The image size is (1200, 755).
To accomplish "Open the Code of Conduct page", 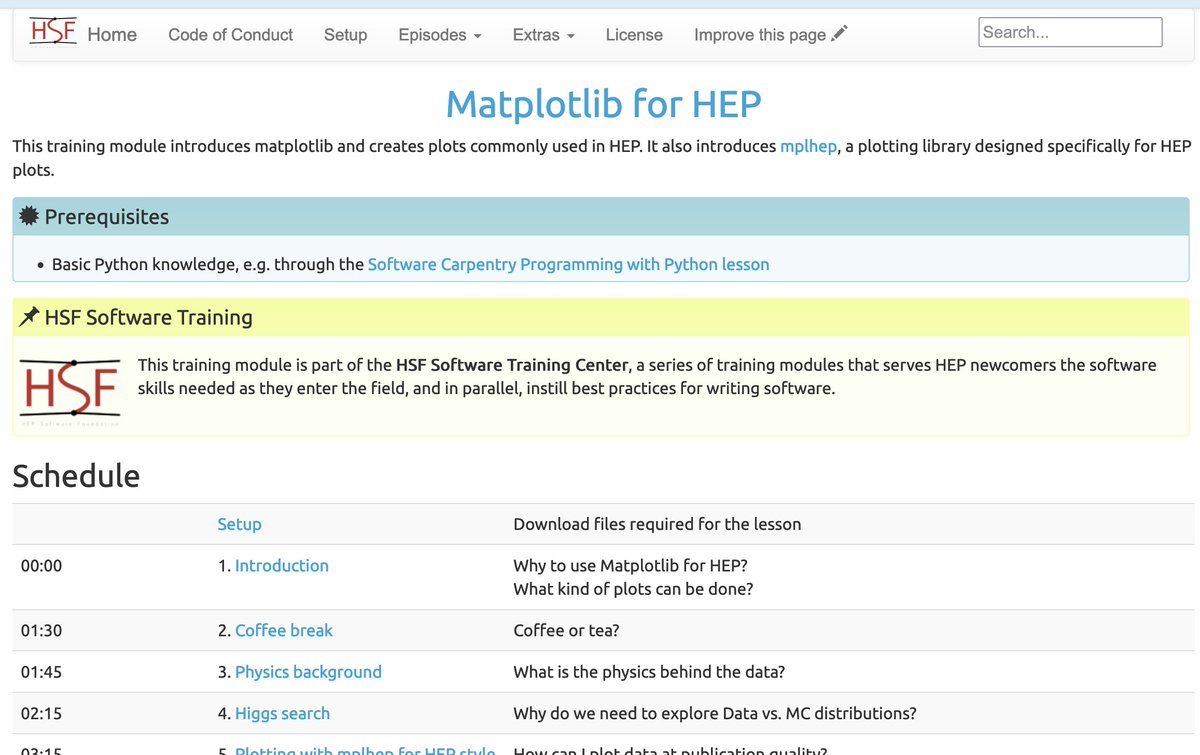I will pyautogui.click(x=230, y=35).
